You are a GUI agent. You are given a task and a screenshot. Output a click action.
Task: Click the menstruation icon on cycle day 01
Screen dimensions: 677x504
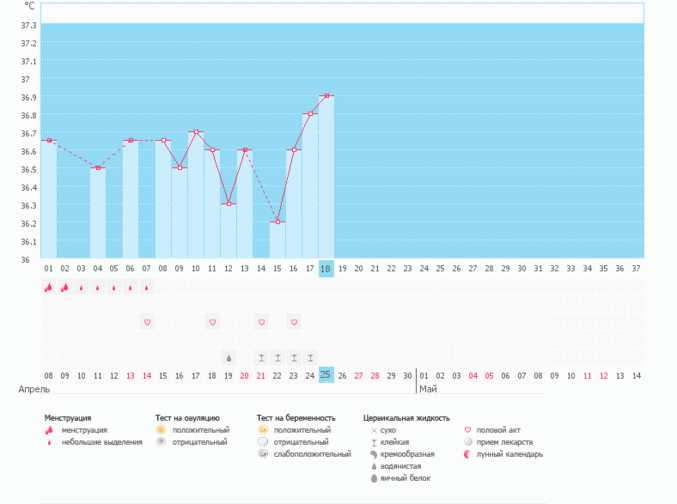(48, 288)
